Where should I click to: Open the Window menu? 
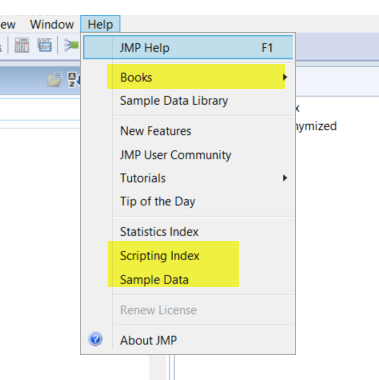point(52,24)
